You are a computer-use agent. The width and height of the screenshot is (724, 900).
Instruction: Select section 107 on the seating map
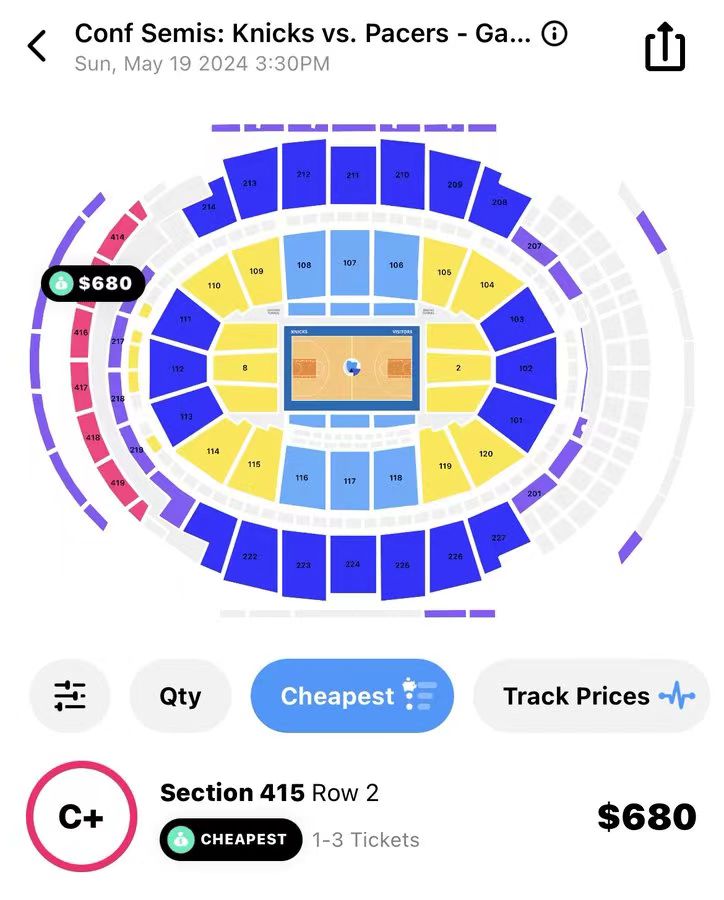point(350,263)
